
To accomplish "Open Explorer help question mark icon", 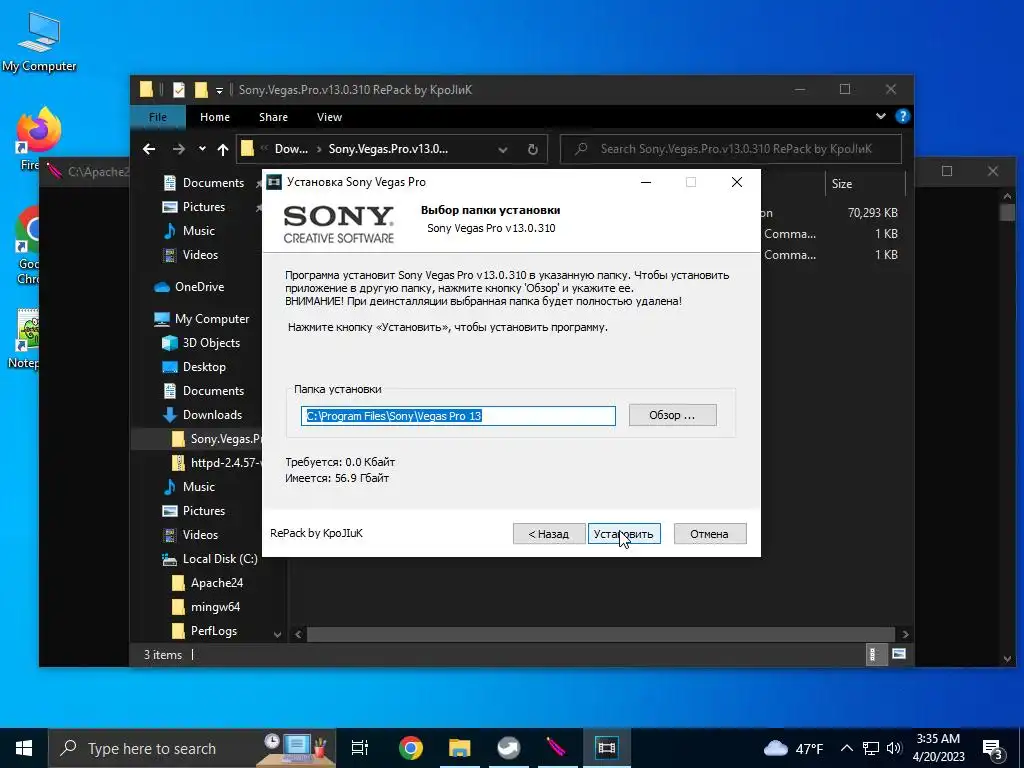I will [x=903, y=116].
